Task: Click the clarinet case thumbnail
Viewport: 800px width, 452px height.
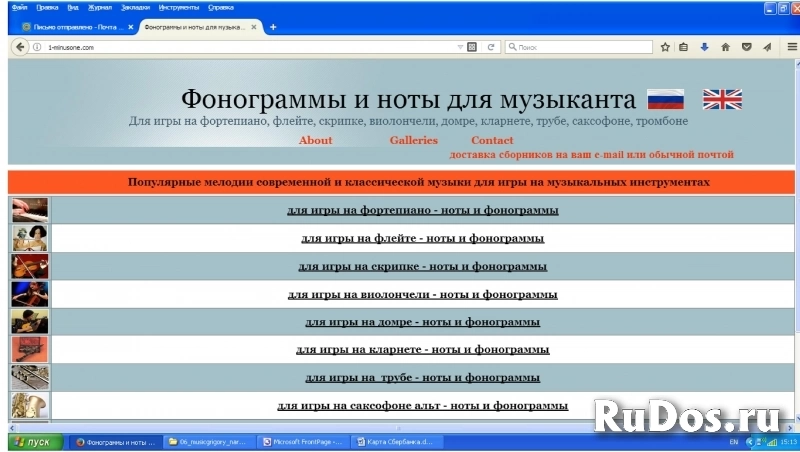Action: pos(30,349)
